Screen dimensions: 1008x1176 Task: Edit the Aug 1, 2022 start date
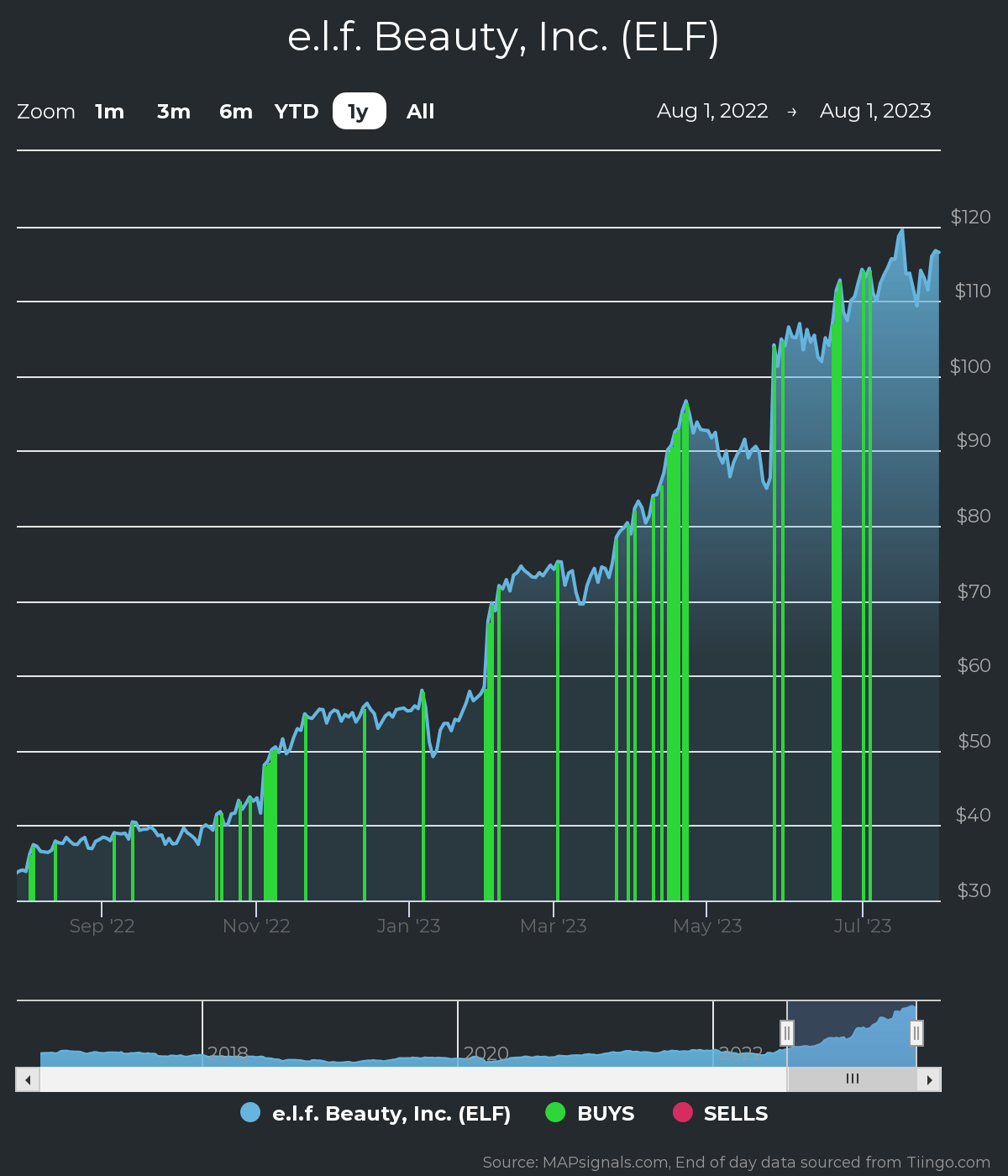[x=712, y=111]
